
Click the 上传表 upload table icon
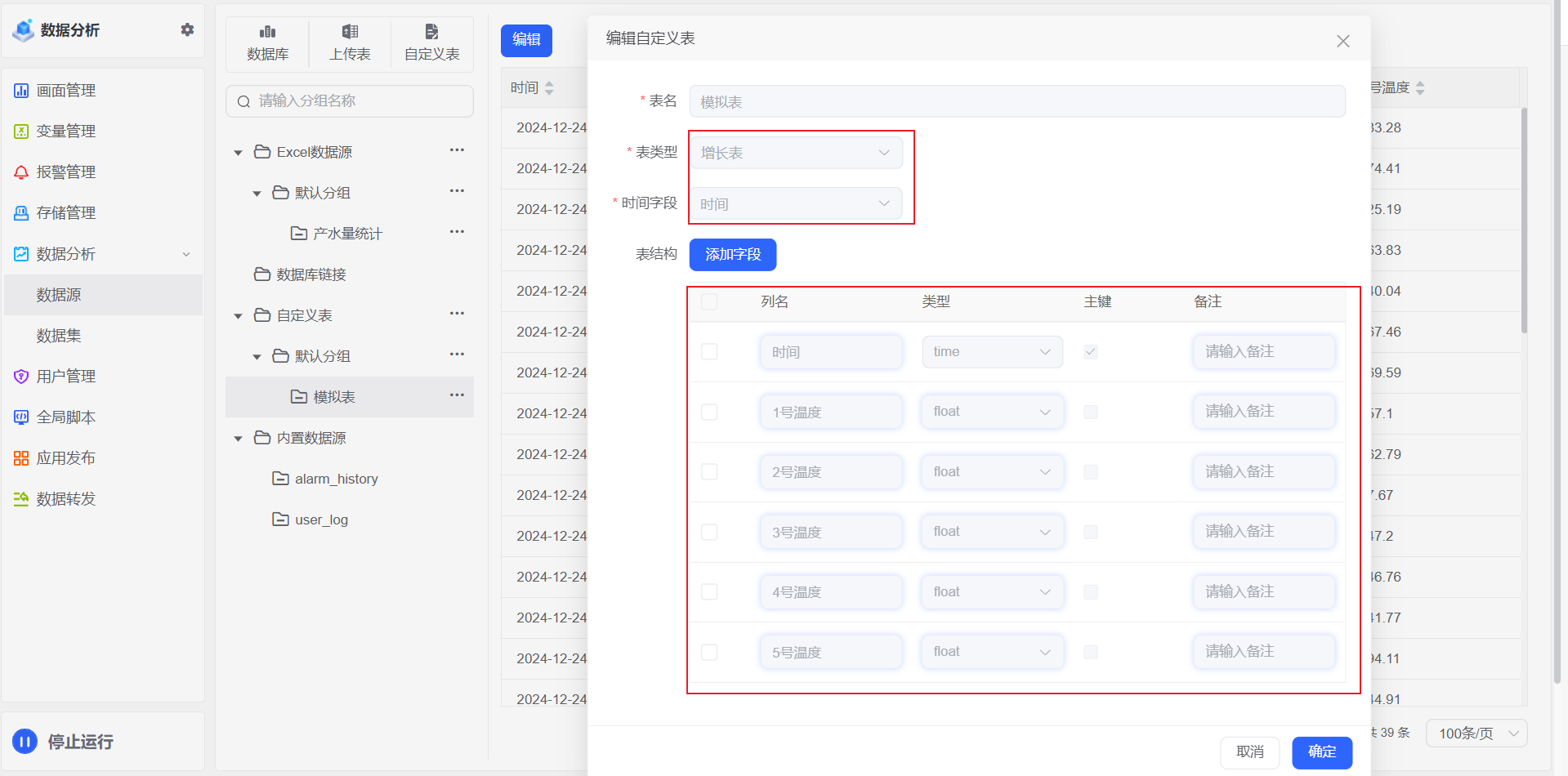(350, 32)
